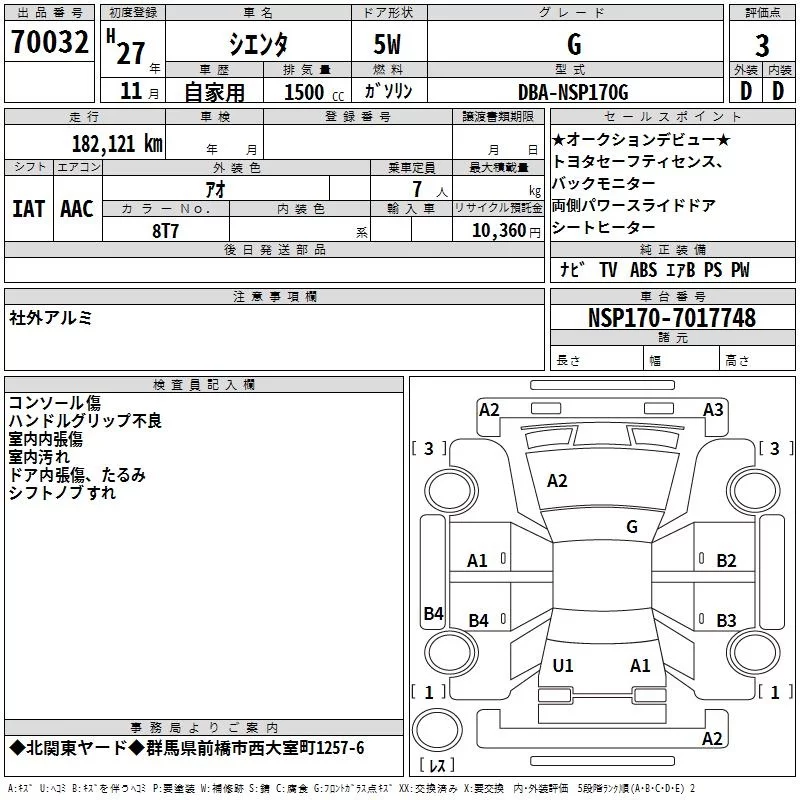Click the 北関東ヤード yard address line
This screenshot has height=800, width=800.
(187, 748)
